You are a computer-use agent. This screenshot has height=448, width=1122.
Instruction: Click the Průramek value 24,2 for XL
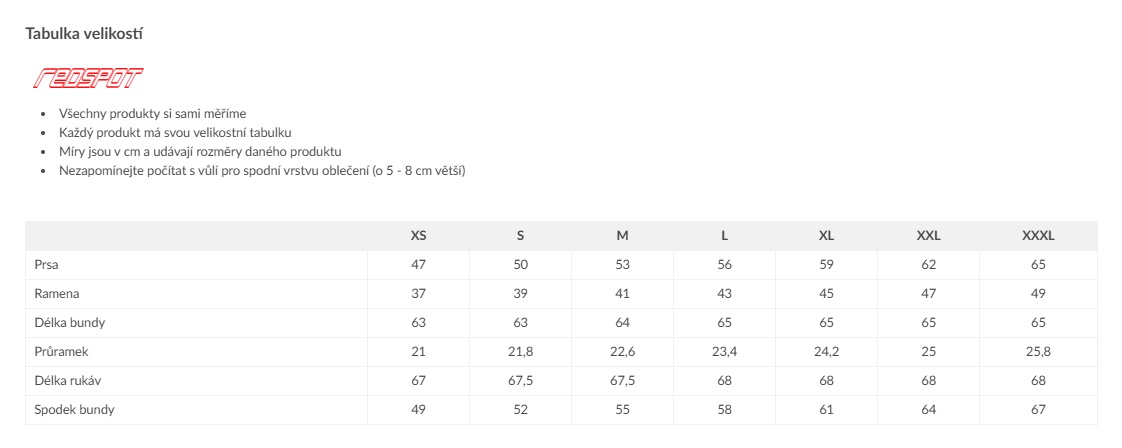tap(826, 352)
